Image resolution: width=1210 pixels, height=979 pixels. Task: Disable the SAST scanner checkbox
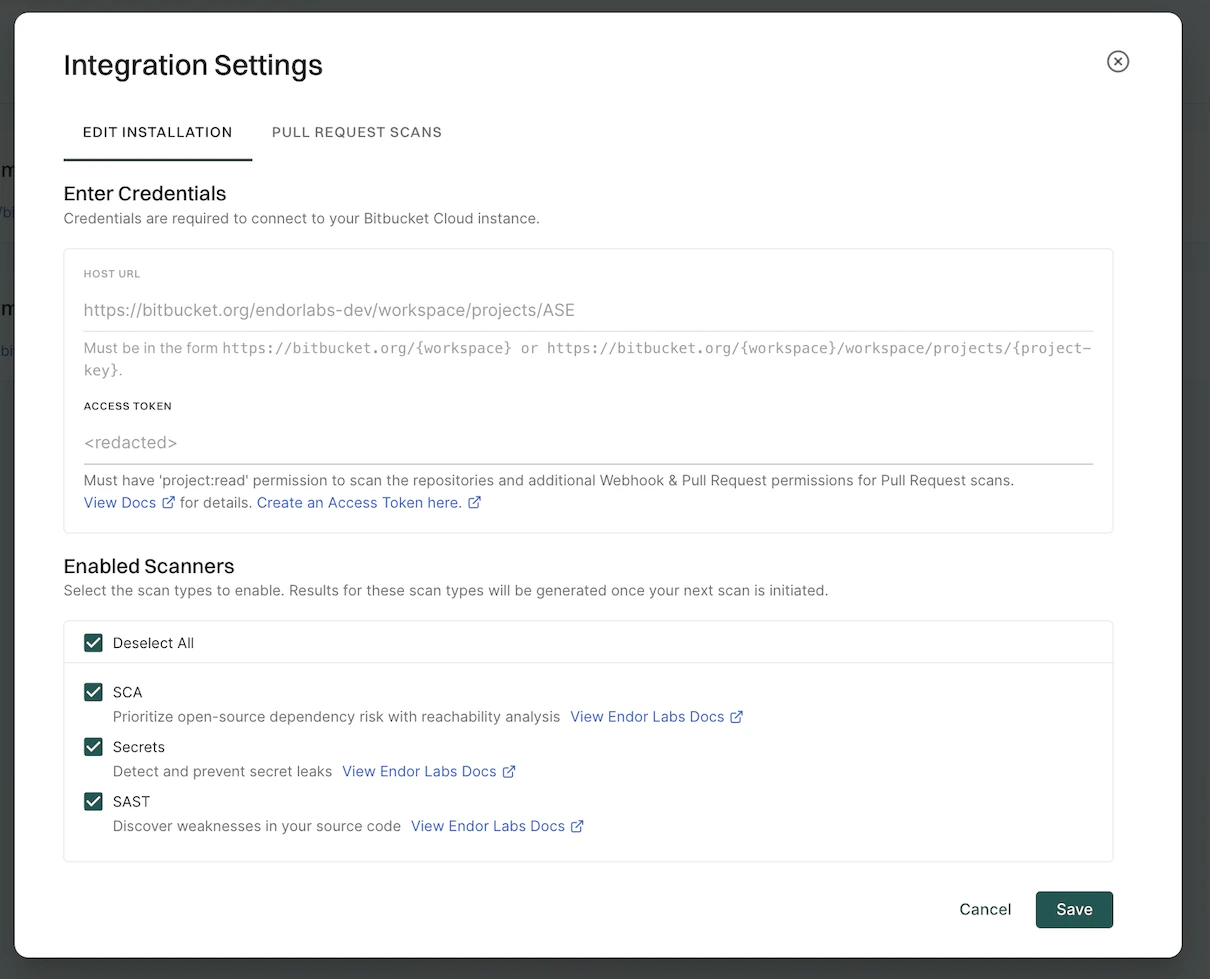pyautogui.click(x=93, y=801)
